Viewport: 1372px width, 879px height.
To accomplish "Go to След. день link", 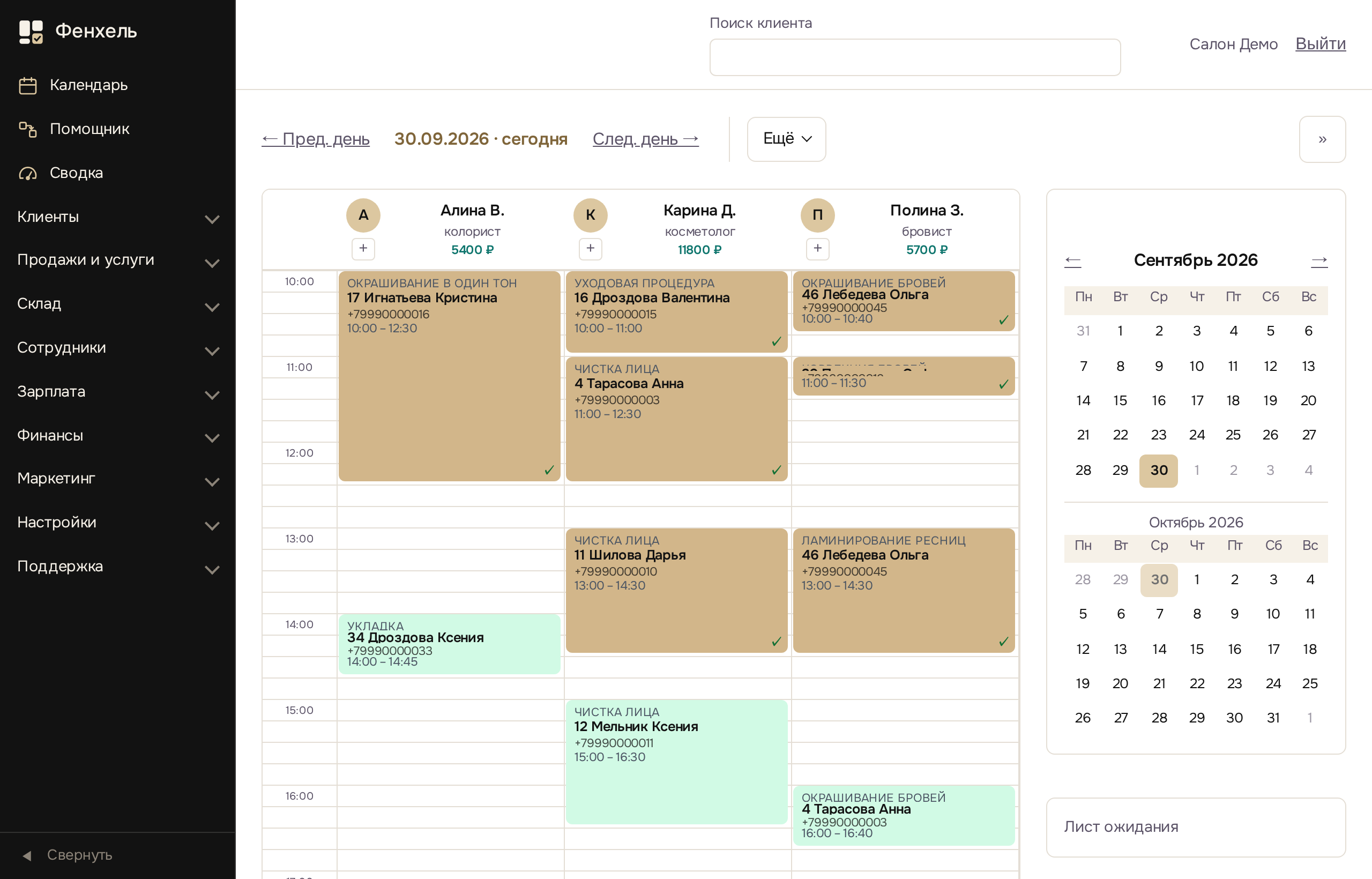I will coord(645,139).
